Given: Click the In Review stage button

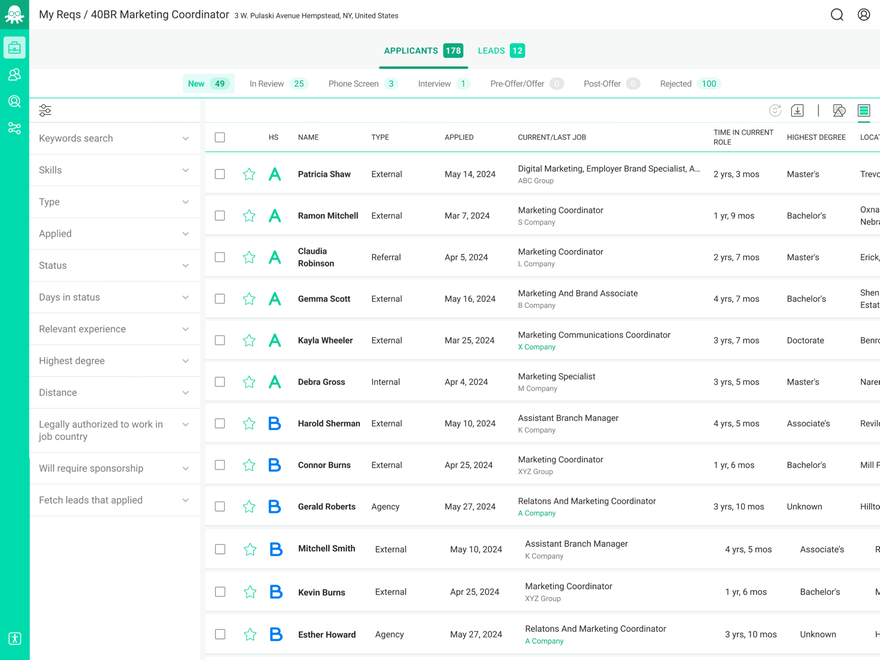Looking at the screenshot, I should tap(276, 84).
